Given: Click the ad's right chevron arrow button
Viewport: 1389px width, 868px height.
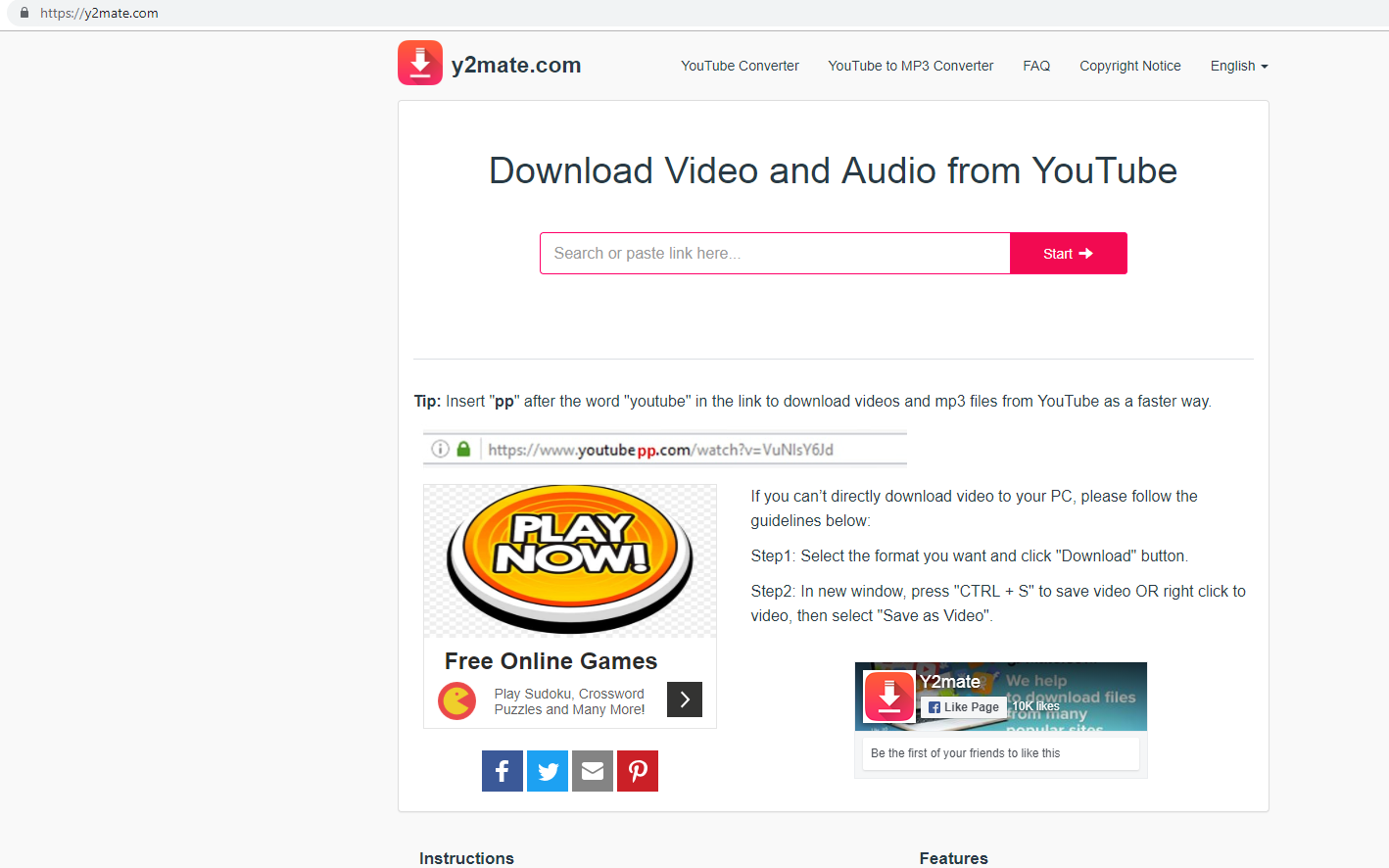Looking at the screenshot, I should (685, 699).
